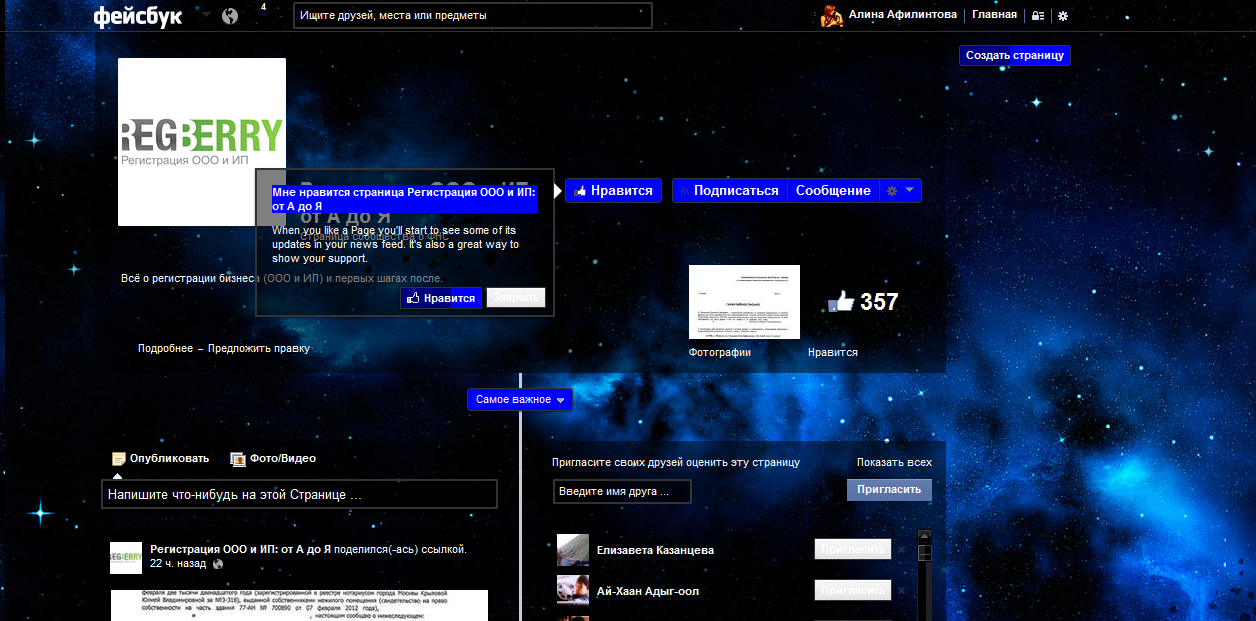
Task: Open the Нравится label under 357
Action: tap(833, 353)
